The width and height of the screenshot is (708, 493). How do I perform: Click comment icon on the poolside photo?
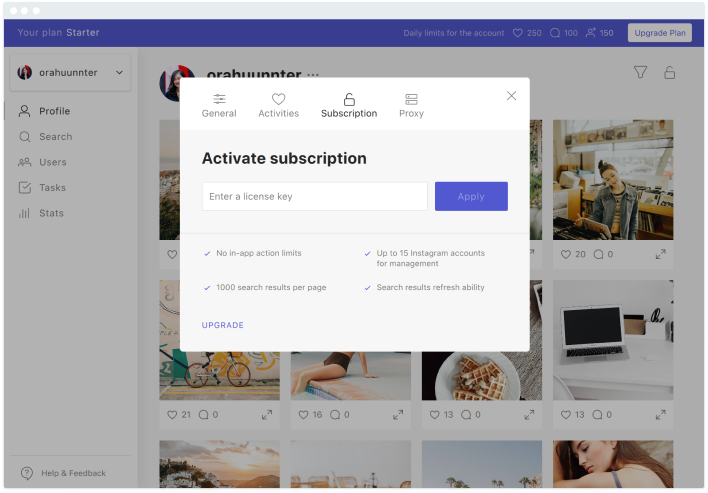335,415
